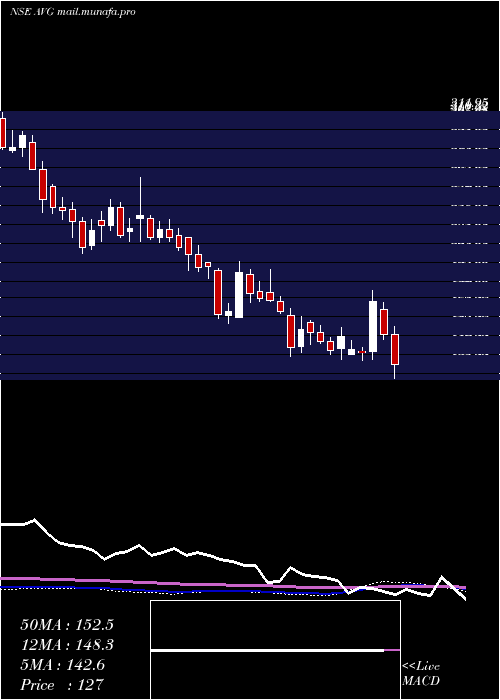Image resolution: width=500 pixels, height=700 pixels.
Task: Click the '50MA : 152.5' readout
Action: coord(67,625)
